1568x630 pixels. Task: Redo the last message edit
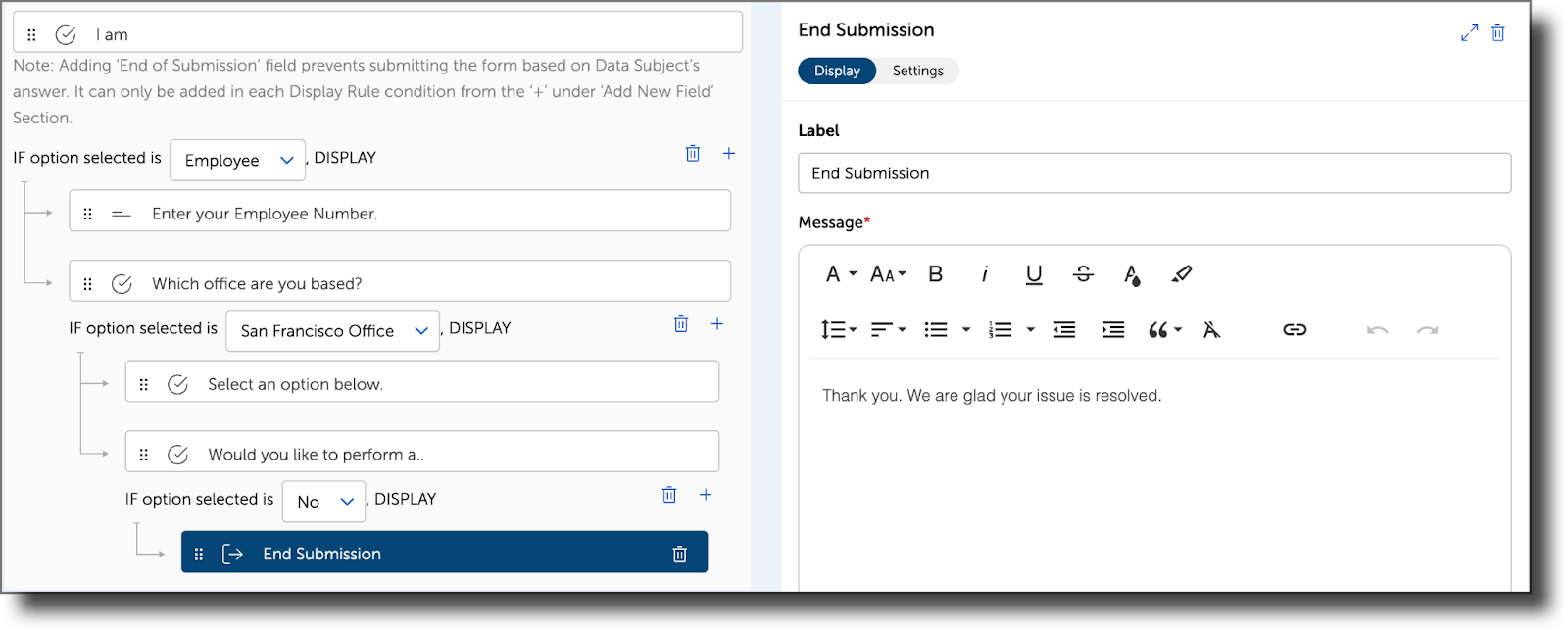click(x=1428, y=329)
